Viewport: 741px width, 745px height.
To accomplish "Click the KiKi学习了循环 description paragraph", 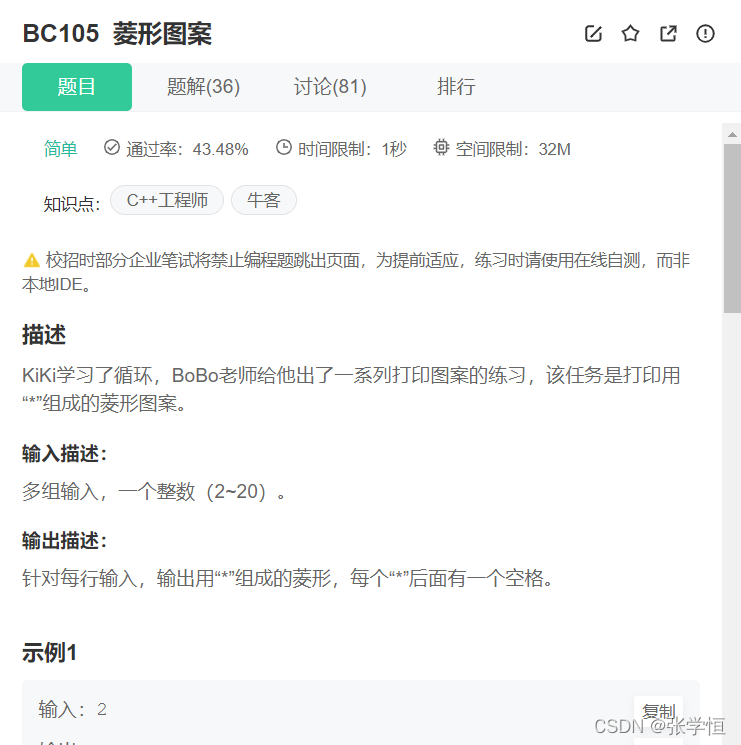I will point(352,389).
